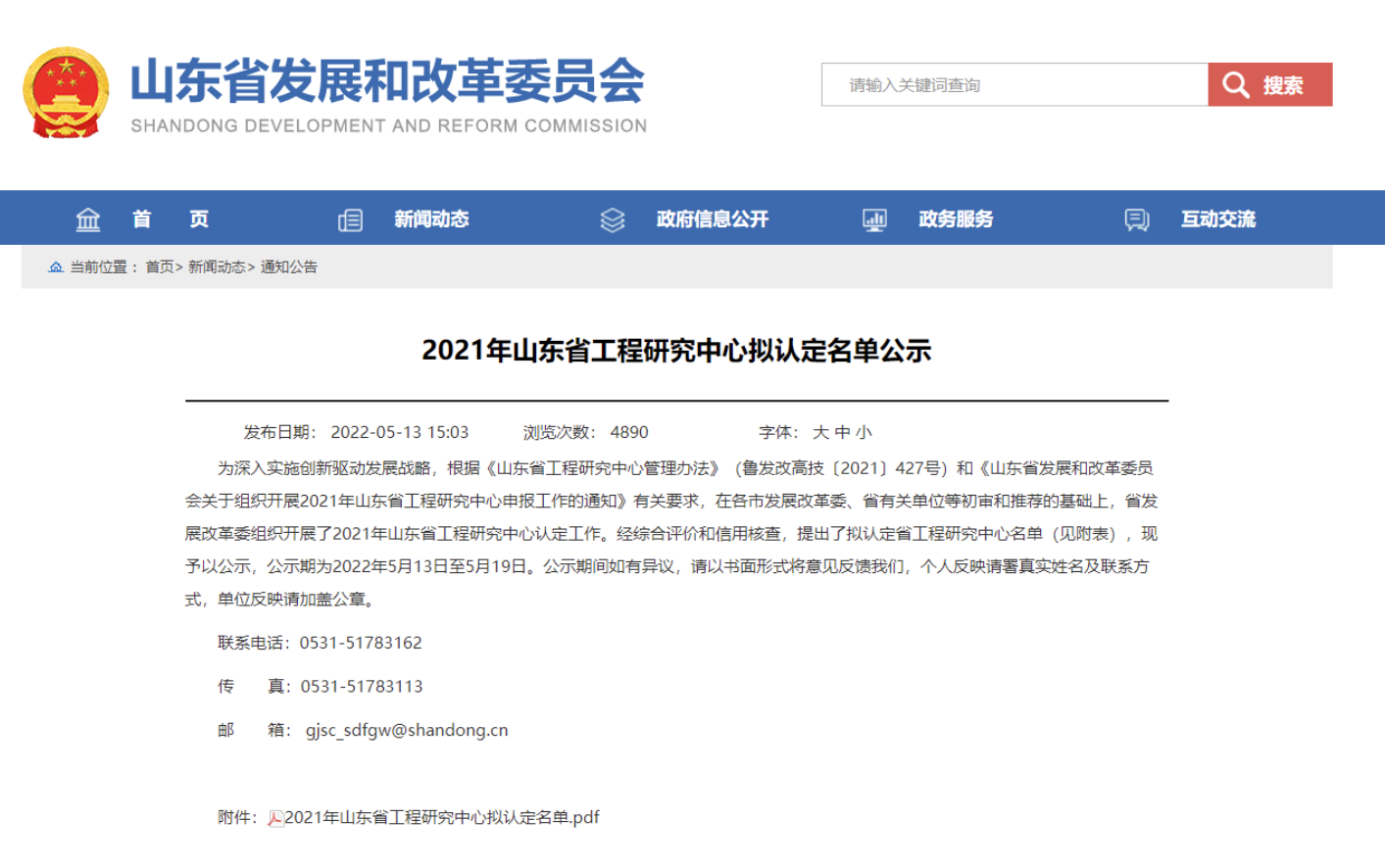Download 2021年山东省工程研究中心拟认定名单.pdf attachment
The image size is (1385, 868).
pyautogui.click(x=441, y=818)
